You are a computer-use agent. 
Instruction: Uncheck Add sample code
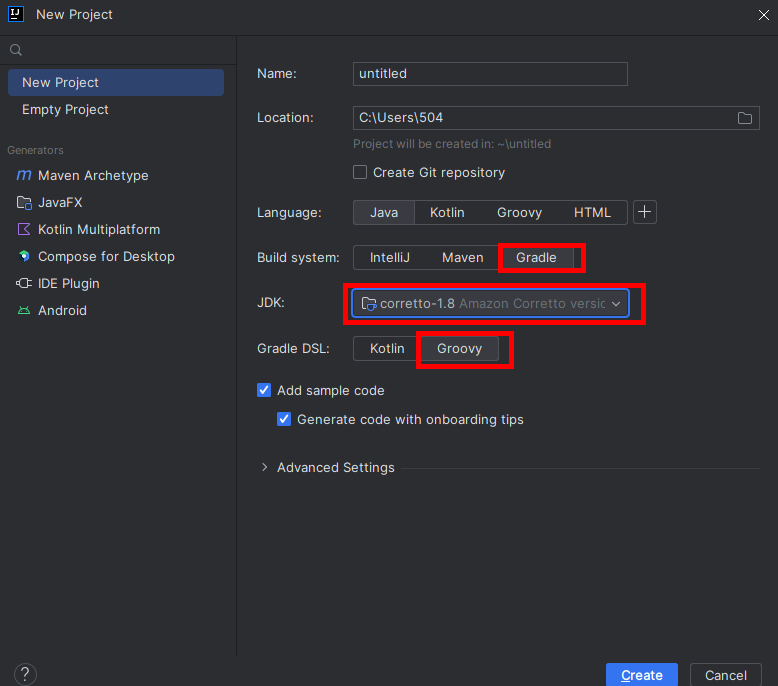coord(264,390)
